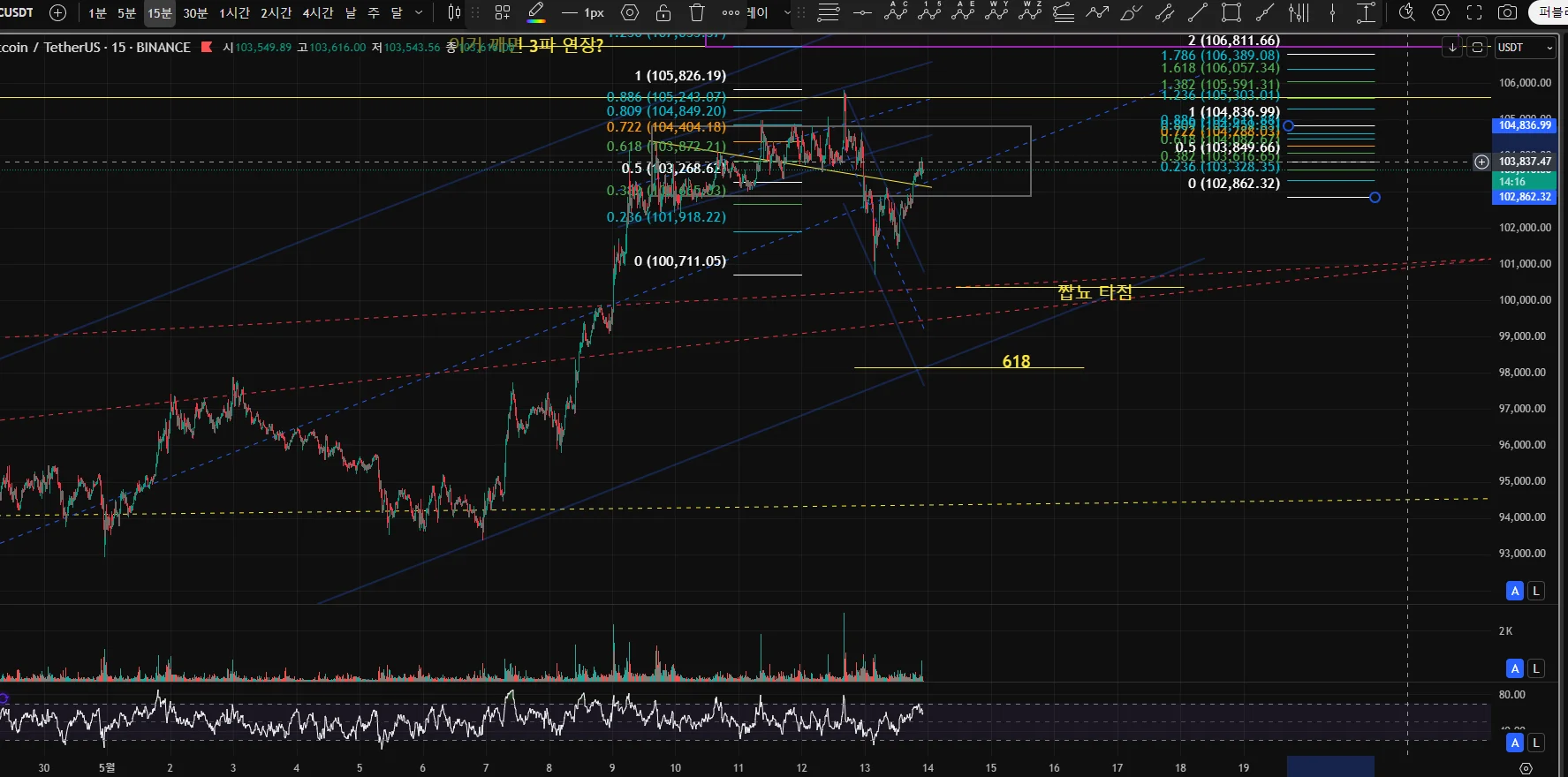
Task: Select the horizontal line drawing tool
Action: coord(862,12)
